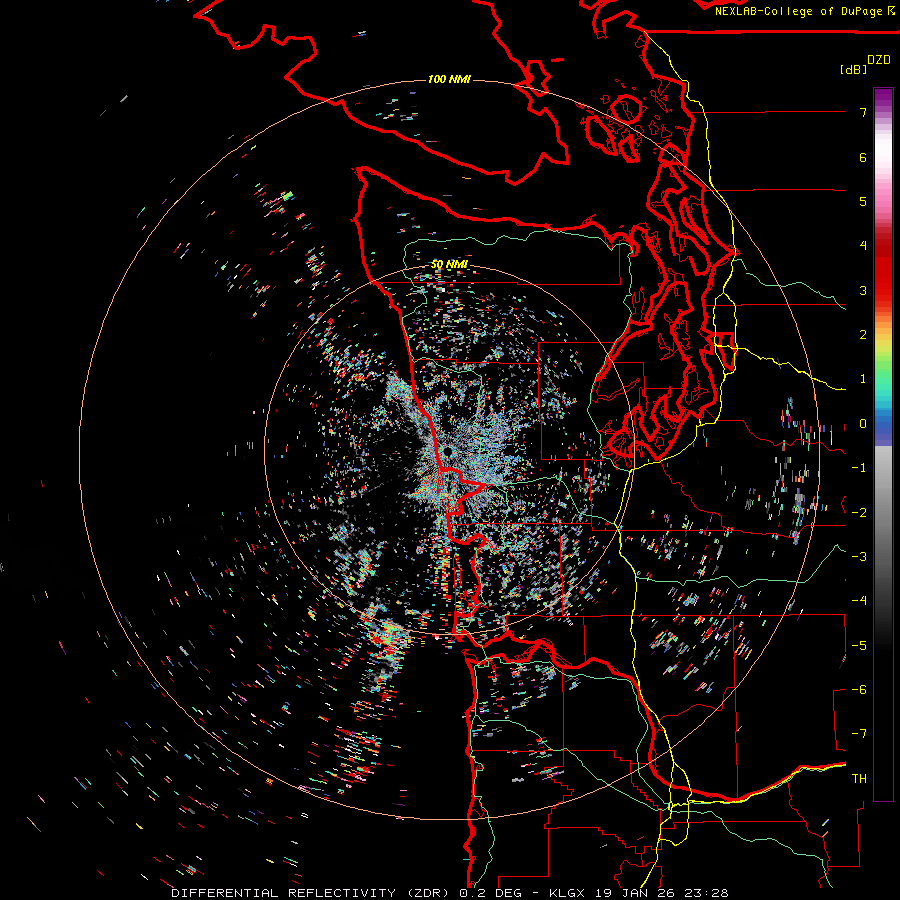
Task: Select the 5 value on the scale
Action: [863, 201]
